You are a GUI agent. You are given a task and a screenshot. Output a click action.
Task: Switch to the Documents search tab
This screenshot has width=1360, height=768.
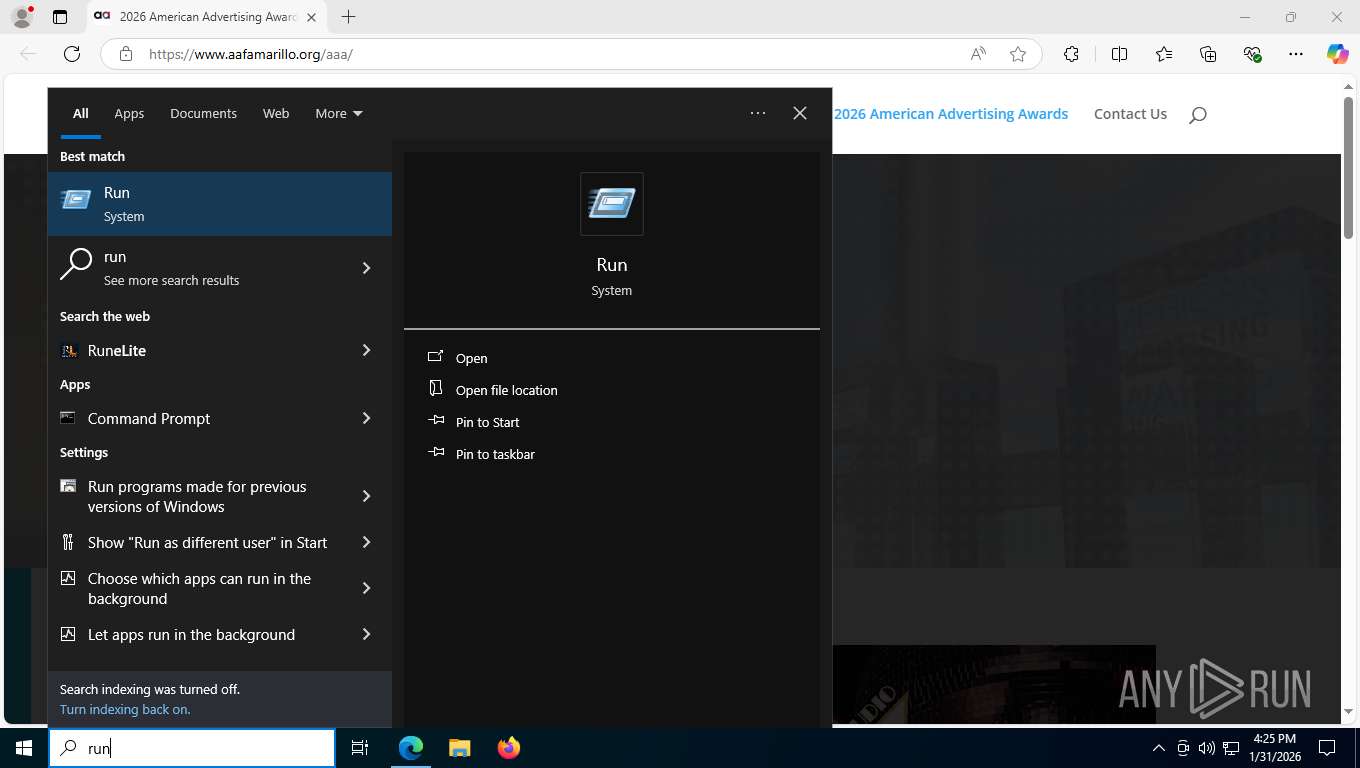pos(203,113)
